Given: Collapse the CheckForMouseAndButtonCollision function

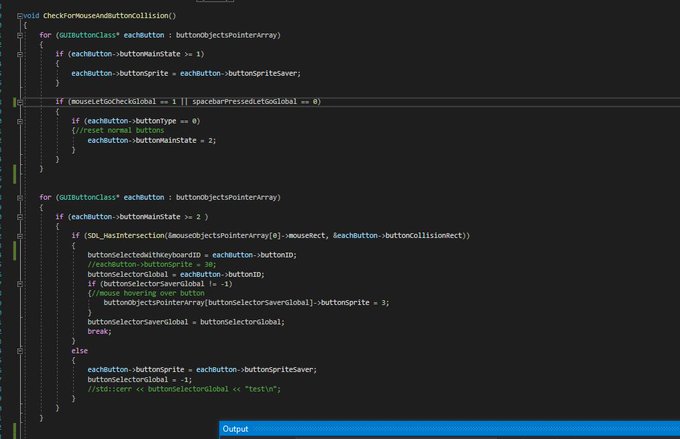Looking at the screenshot, I should click(20, 16).
